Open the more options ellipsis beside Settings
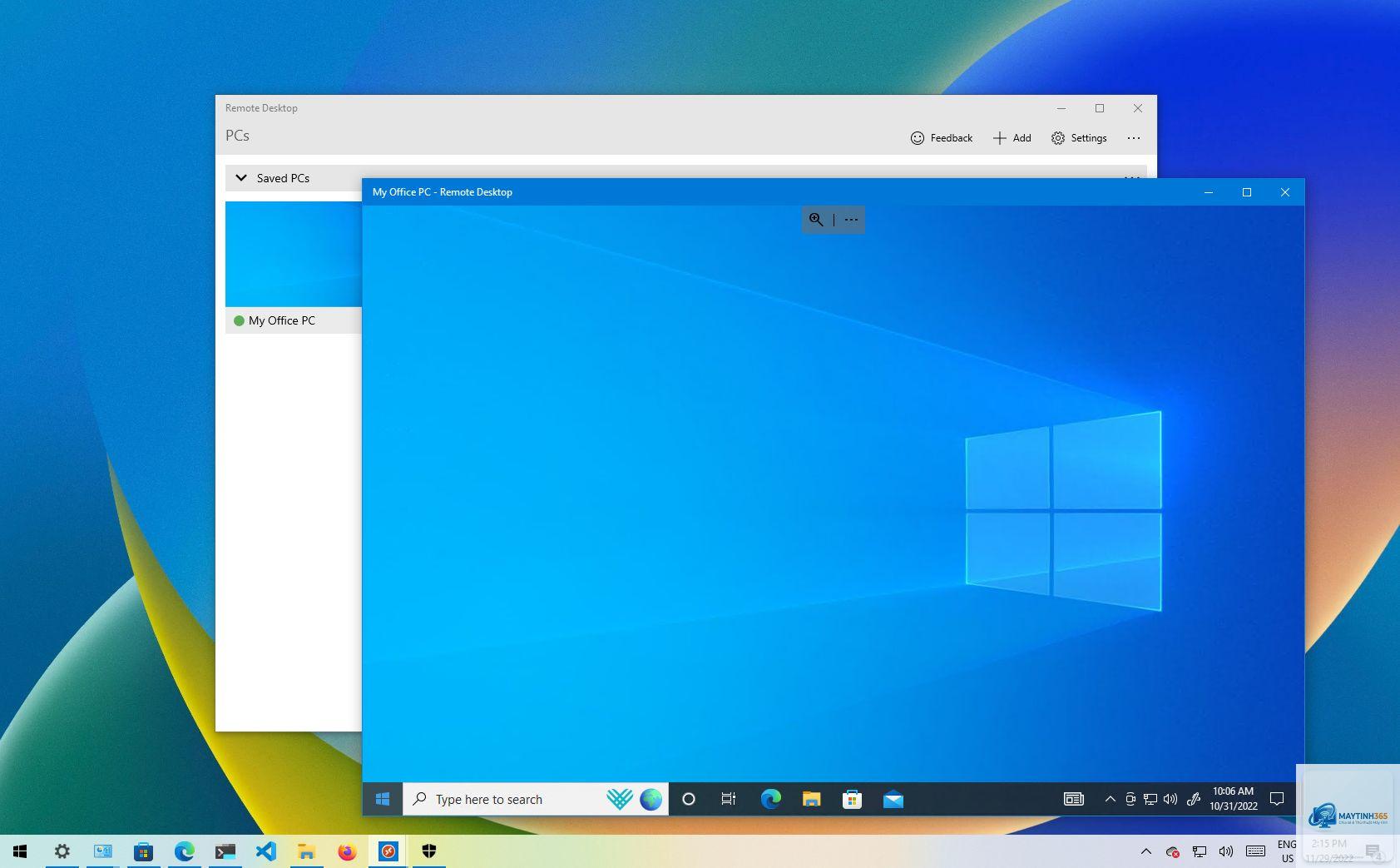 coord(1134,138)
